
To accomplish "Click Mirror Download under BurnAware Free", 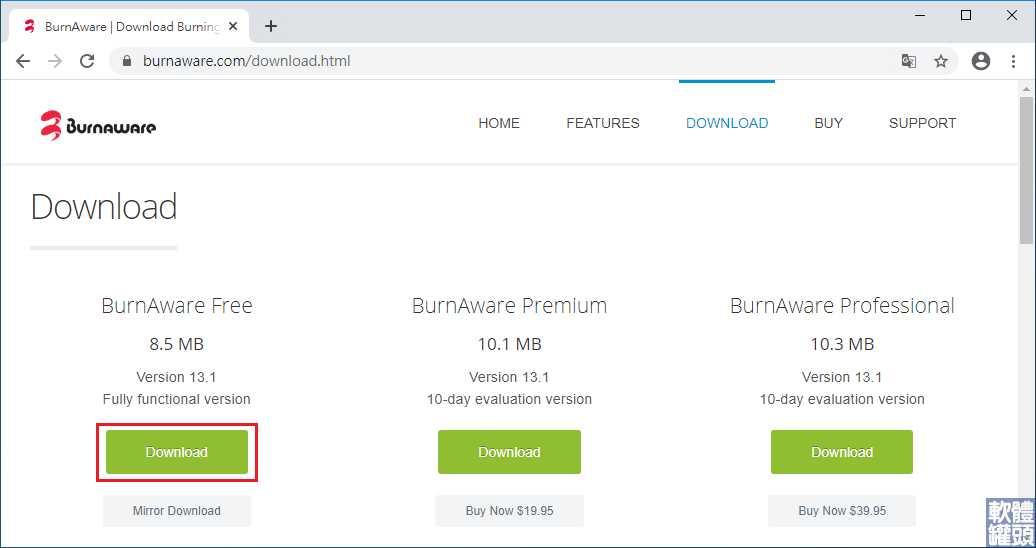I will point(176,511).
